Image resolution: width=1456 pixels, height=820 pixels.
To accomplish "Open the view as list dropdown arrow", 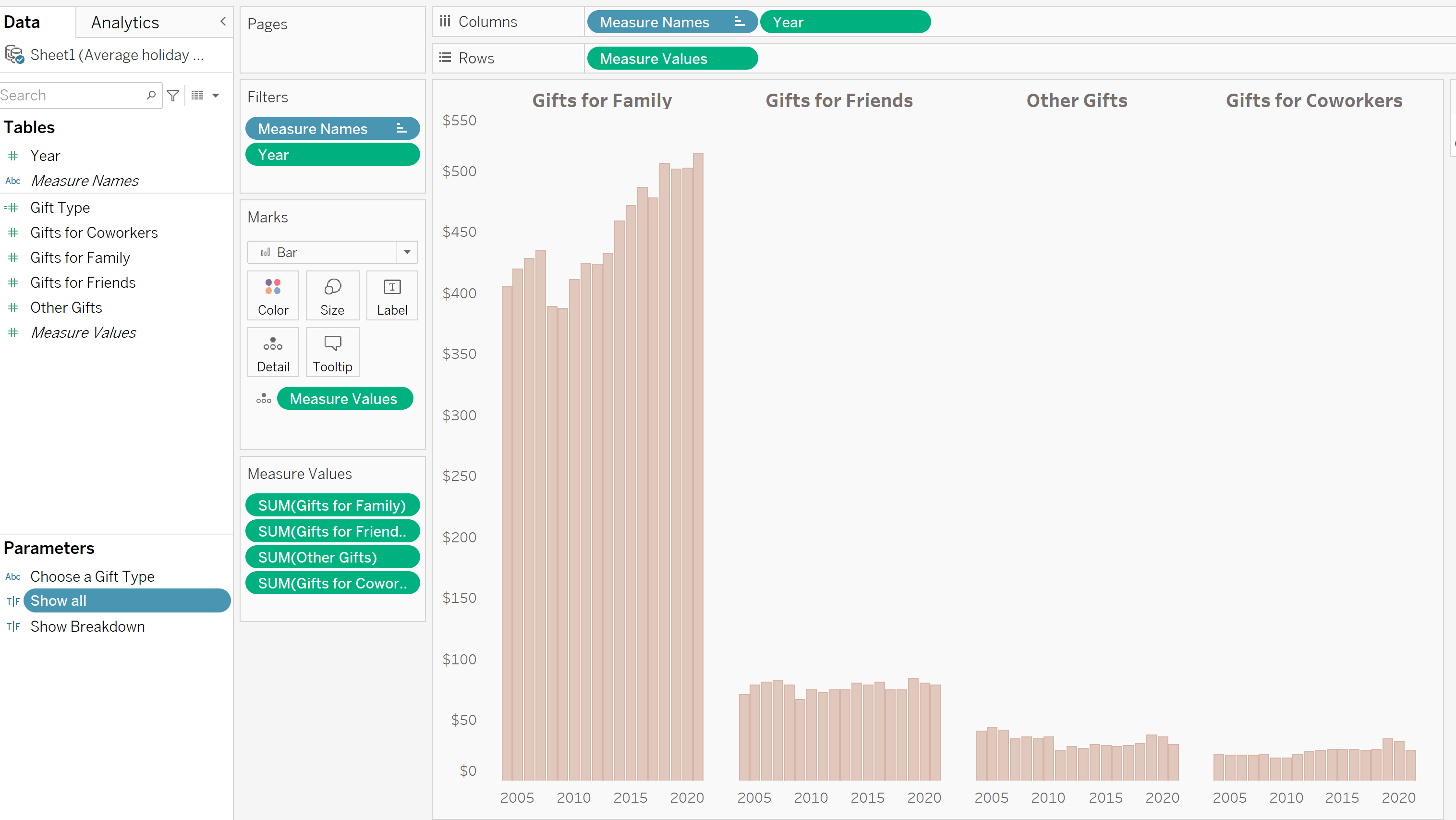I will (215, 96).
